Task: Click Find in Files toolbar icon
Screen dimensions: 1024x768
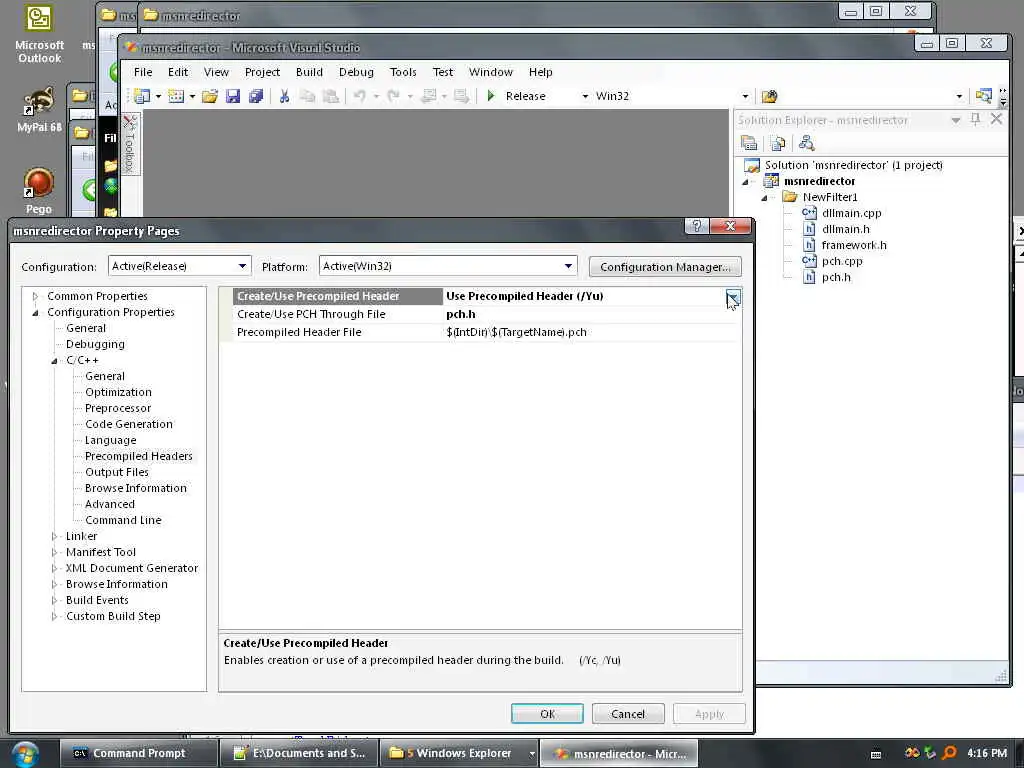Action: 769,96
